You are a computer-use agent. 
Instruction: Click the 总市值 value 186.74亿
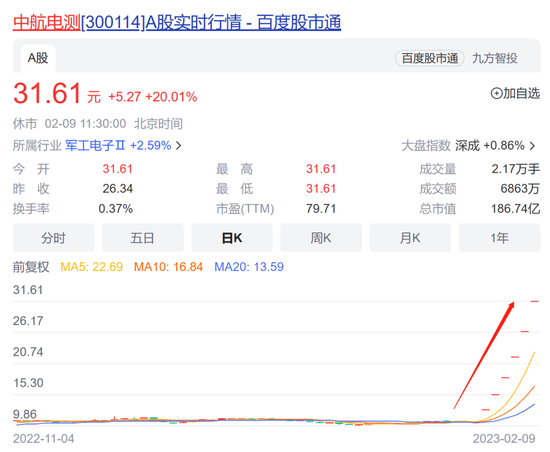tap(515, 209)
